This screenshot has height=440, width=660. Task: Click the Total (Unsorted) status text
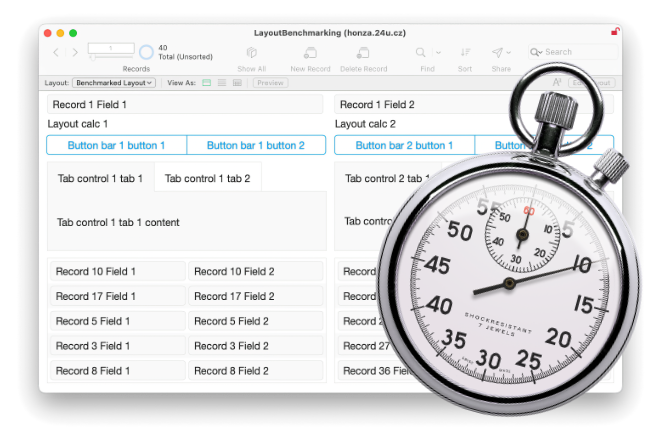point(186,57)
